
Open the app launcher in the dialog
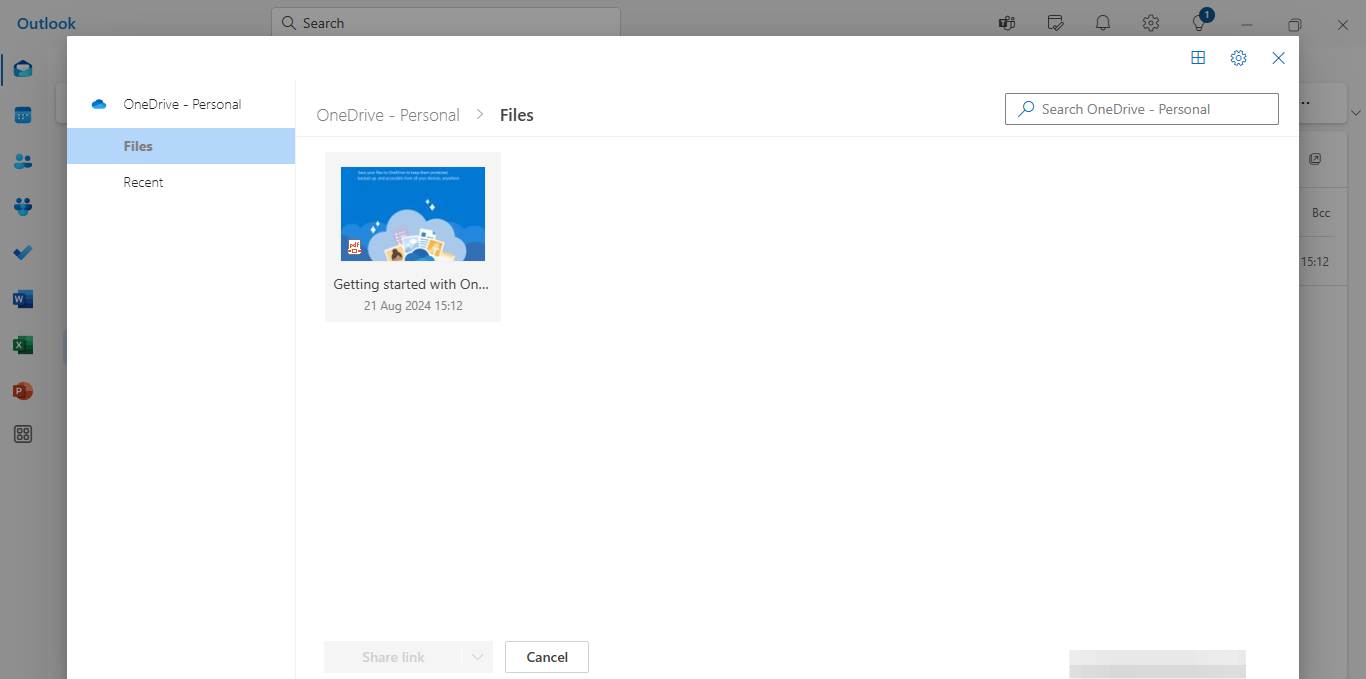(x=1198, y=58)
